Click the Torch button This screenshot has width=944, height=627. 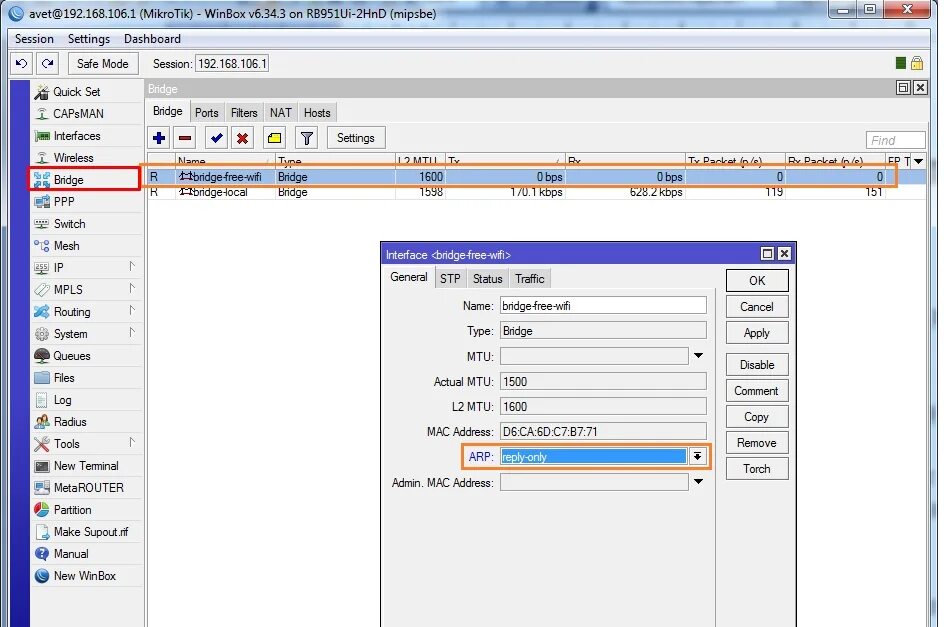point(757,469)
